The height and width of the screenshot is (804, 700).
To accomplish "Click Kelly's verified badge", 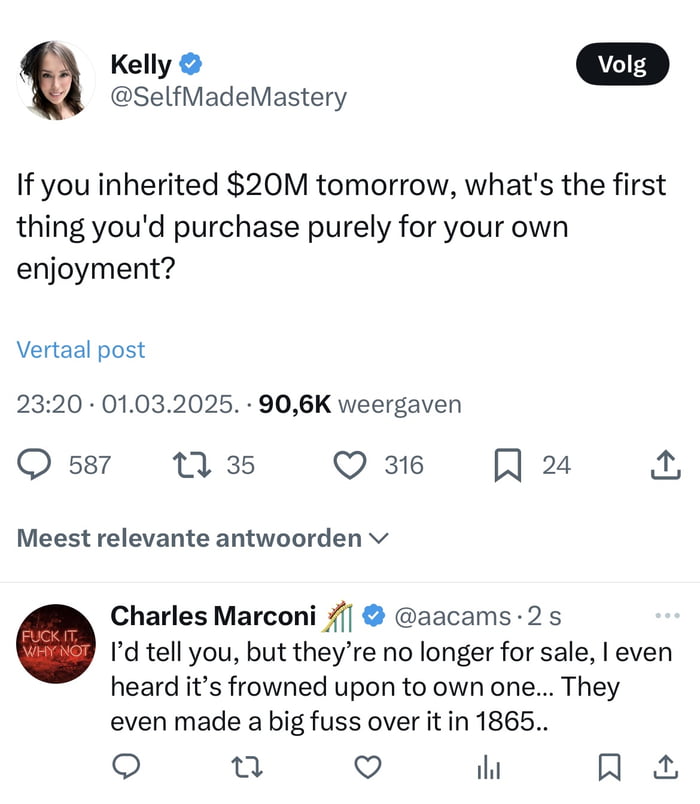I will click(190, 64).
